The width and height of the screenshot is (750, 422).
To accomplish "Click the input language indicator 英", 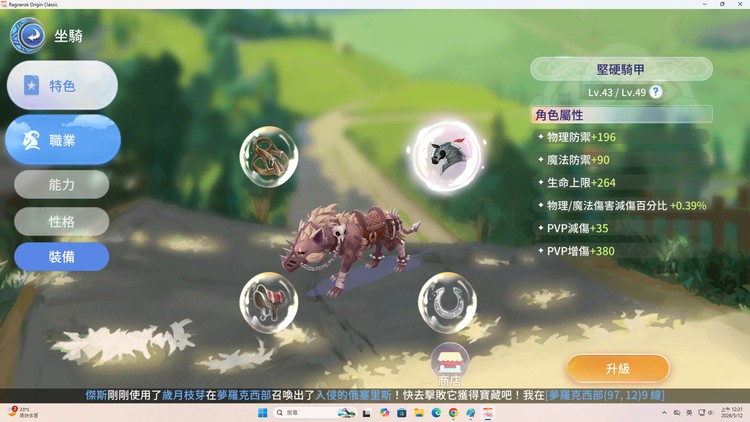I will pos(689,413).
